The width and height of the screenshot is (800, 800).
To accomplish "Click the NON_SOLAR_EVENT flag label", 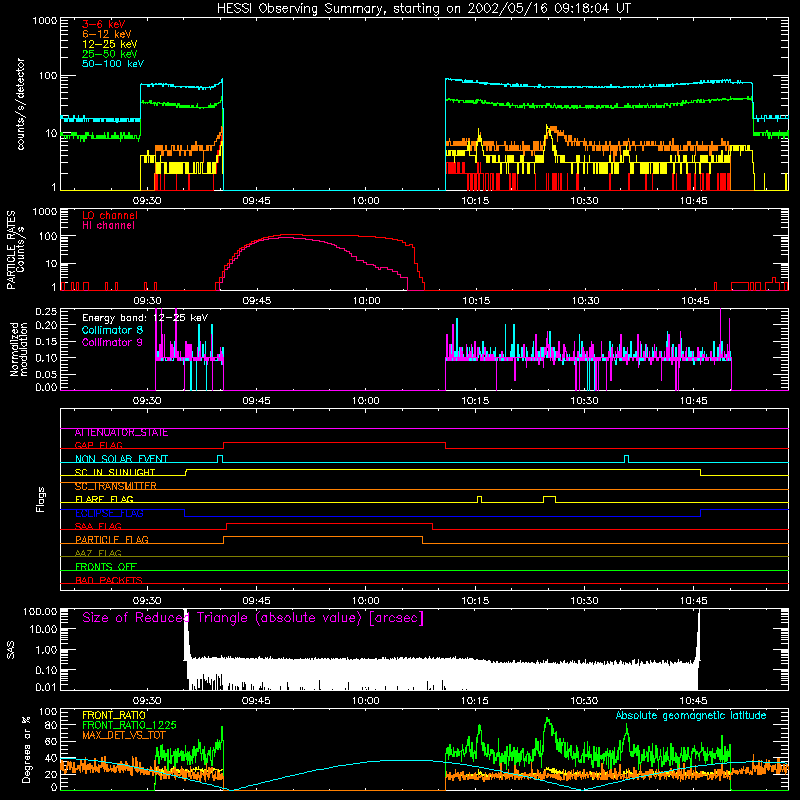I will pos(121,459).
